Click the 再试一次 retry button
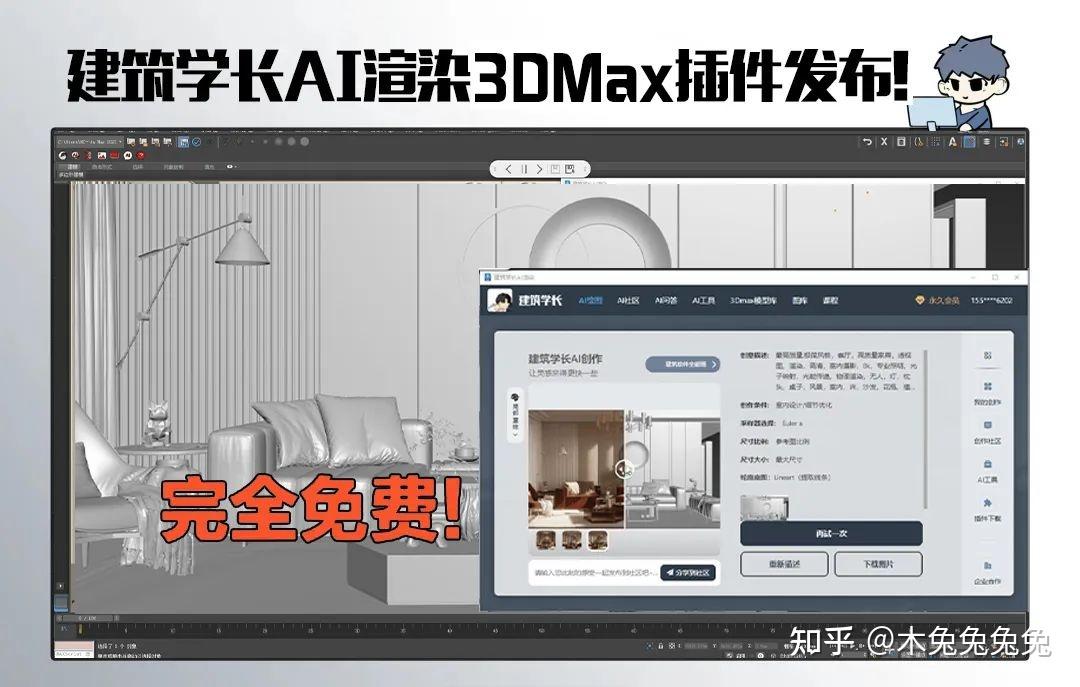This screenshot has width=1080, height=687. point(832,533)
